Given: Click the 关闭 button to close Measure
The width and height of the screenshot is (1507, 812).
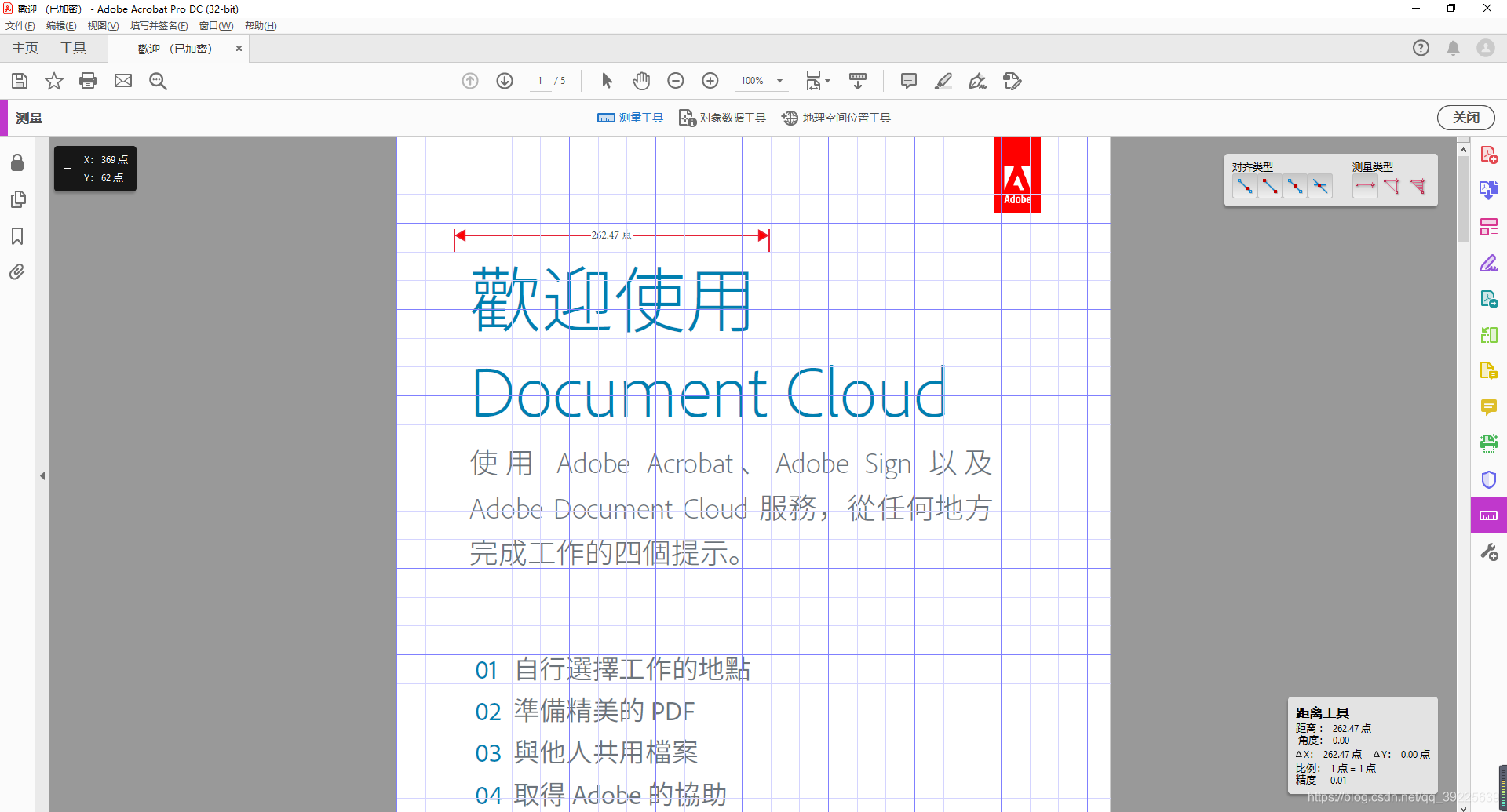Looking at the screenshot, I should pyautogui.click(x=1465, y=118).
